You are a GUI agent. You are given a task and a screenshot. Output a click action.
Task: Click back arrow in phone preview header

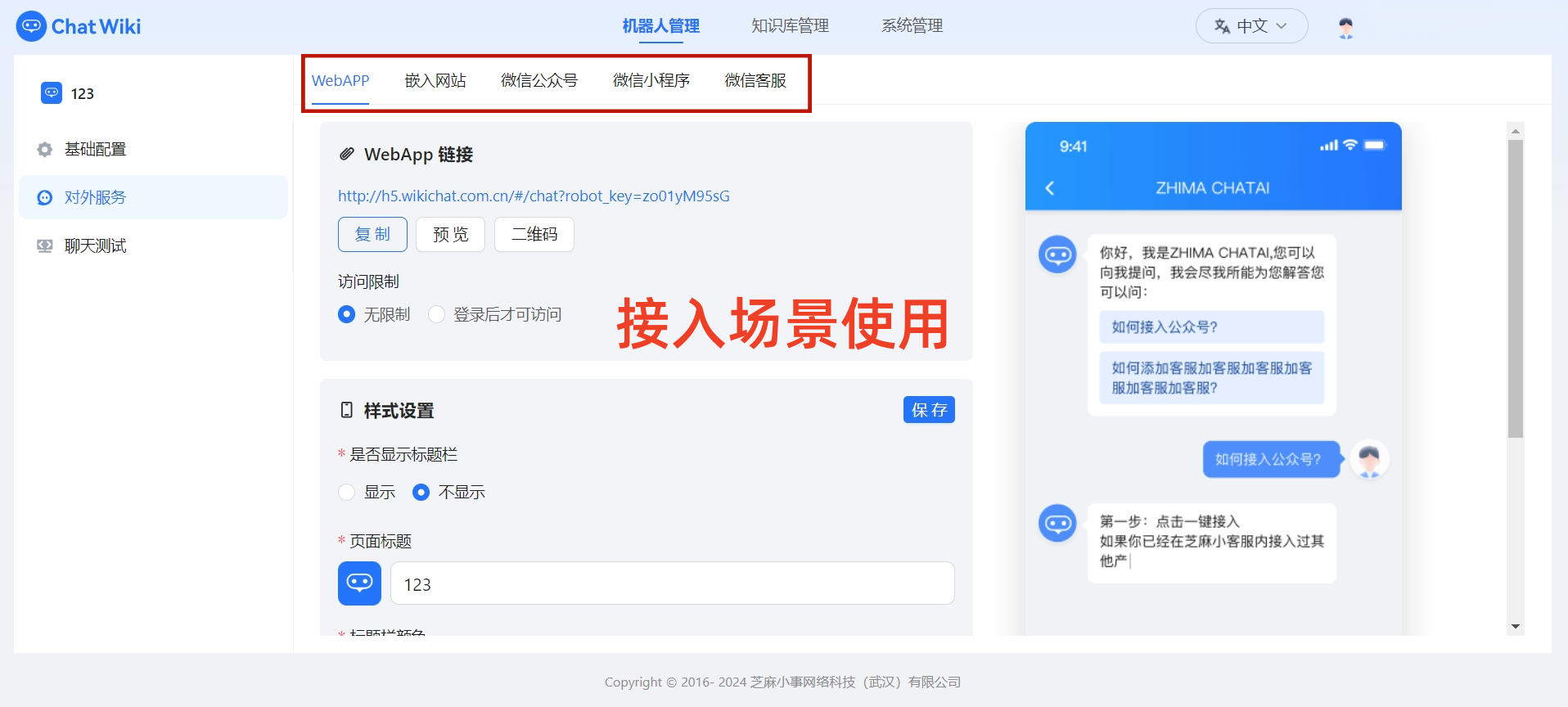tap(1050, 188)
